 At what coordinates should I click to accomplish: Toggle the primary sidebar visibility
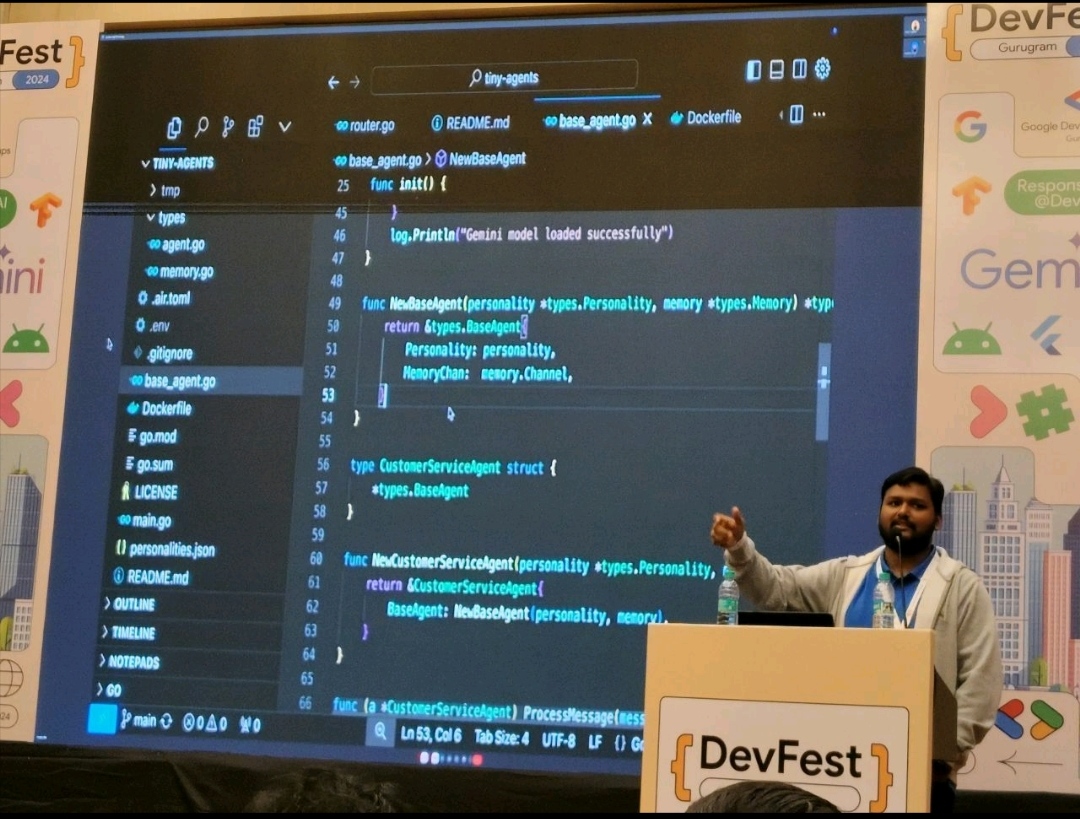tap(754, 70)
